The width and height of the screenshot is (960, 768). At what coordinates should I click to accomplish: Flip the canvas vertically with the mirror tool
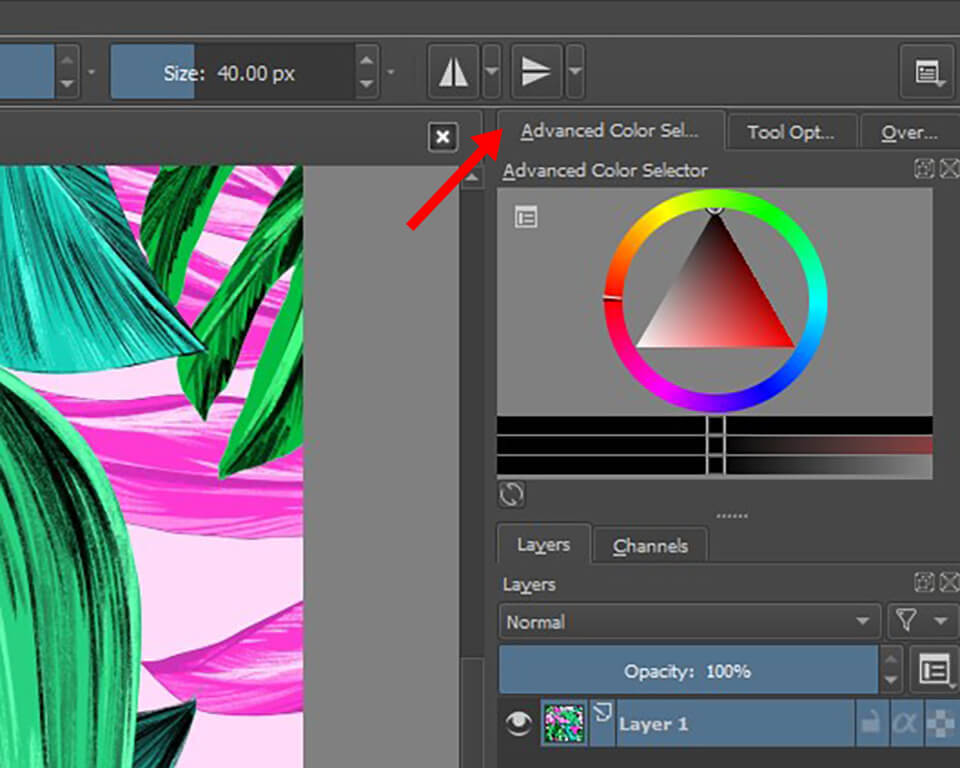535,70
